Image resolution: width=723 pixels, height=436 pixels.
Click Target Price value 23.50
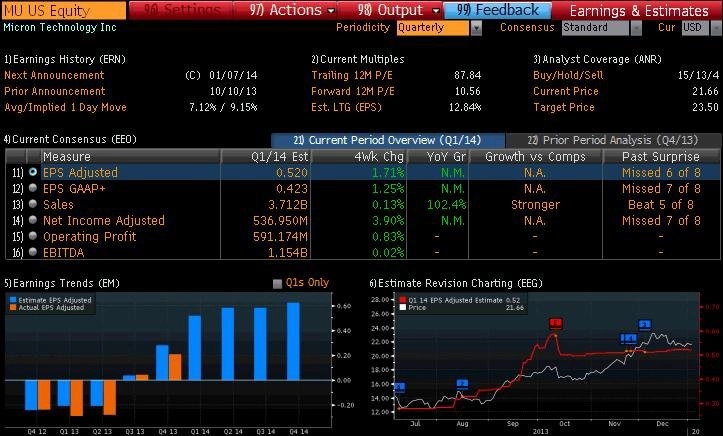coord(705,107)
